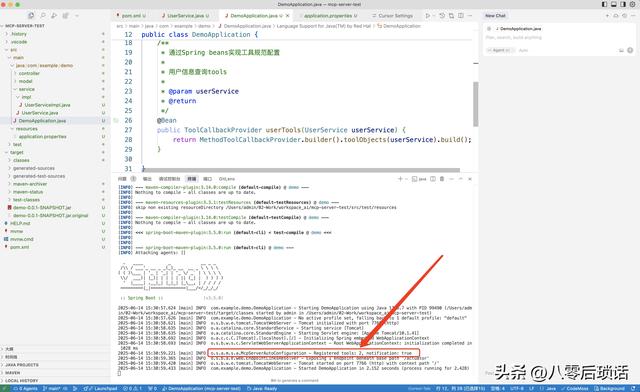Toggle the primary sidebar layout icon in the title bar
The width and height of the screenshot is (640, 392).
(604, 4)
